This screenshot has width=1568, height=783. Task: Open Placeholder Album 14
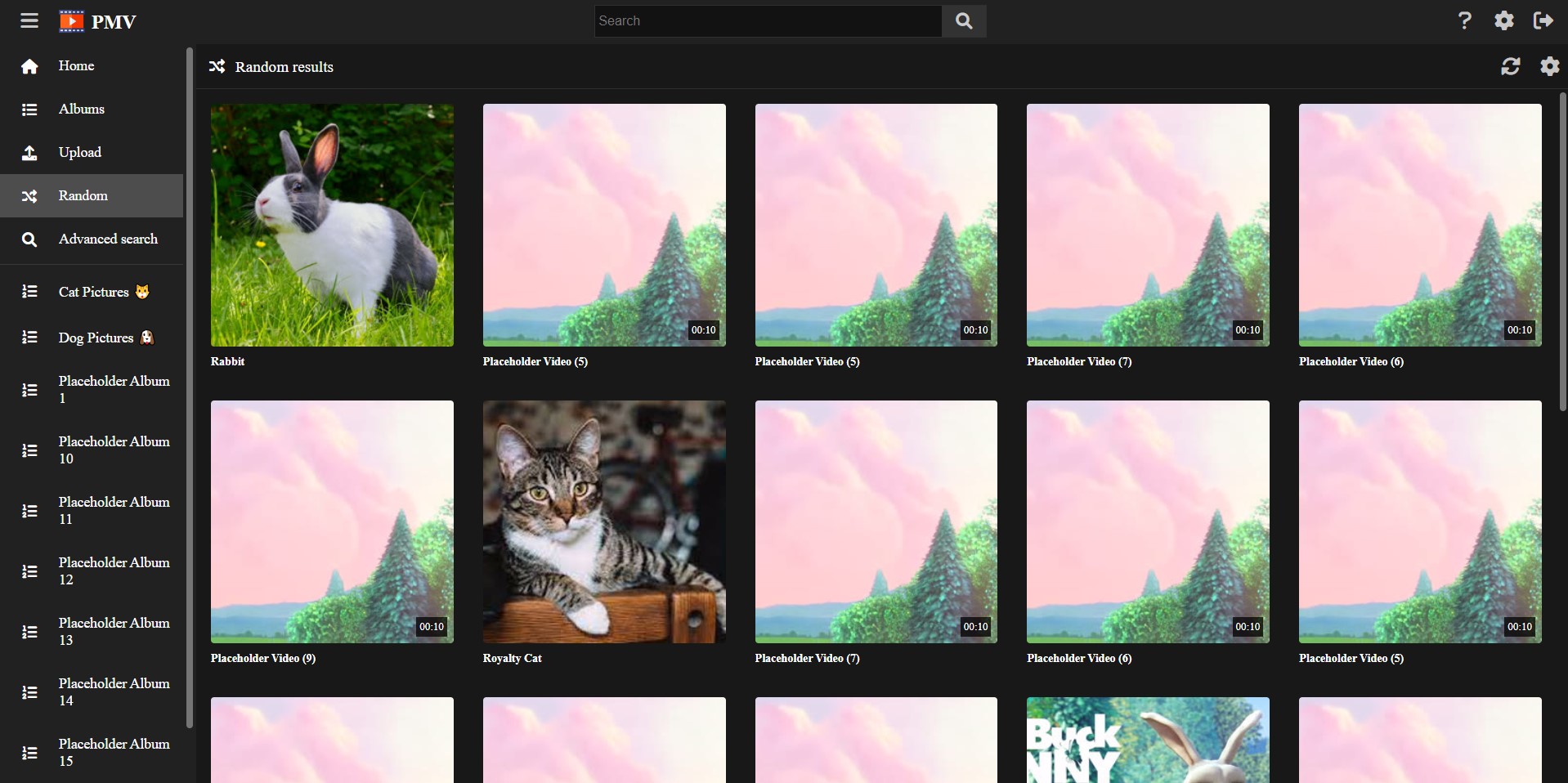[x=92, y=692]
